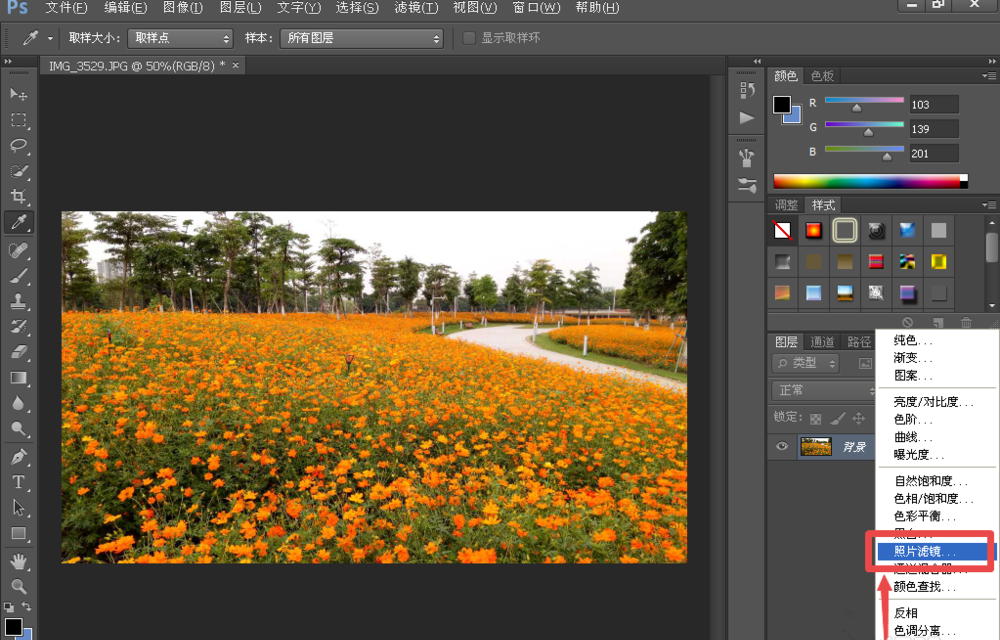The width and height of the screenshot is (1000, 640).
Task: Select the Crop tool in the toolbox
Action: click(19, 197)
